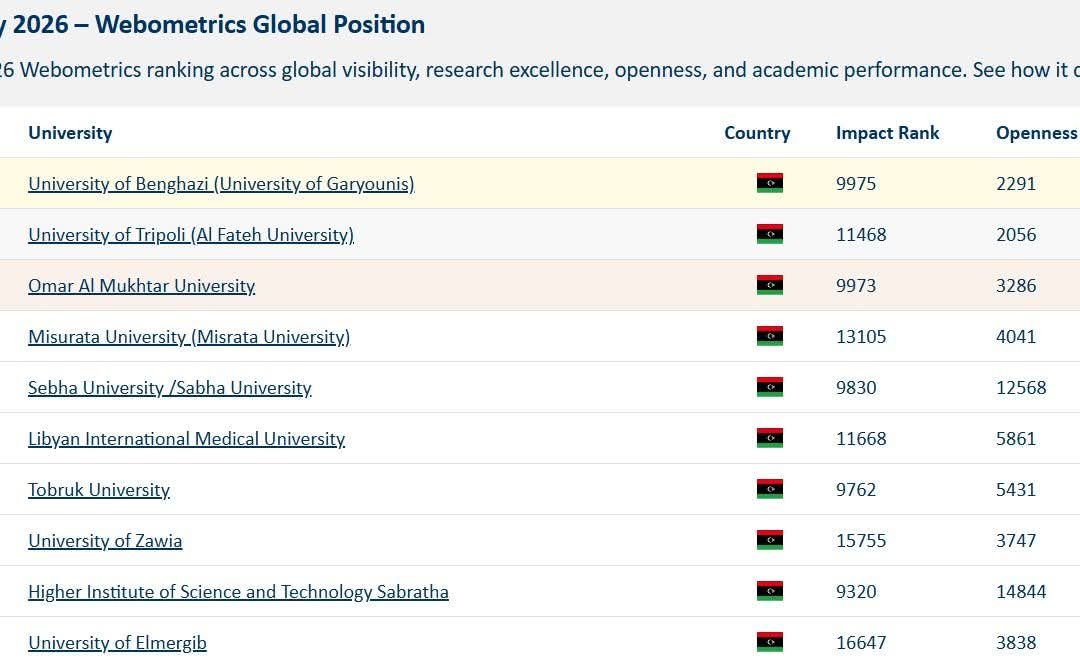Screen dimensions: 1080x667
Task: Select openness value 5861
Action: click(1016, 439)
